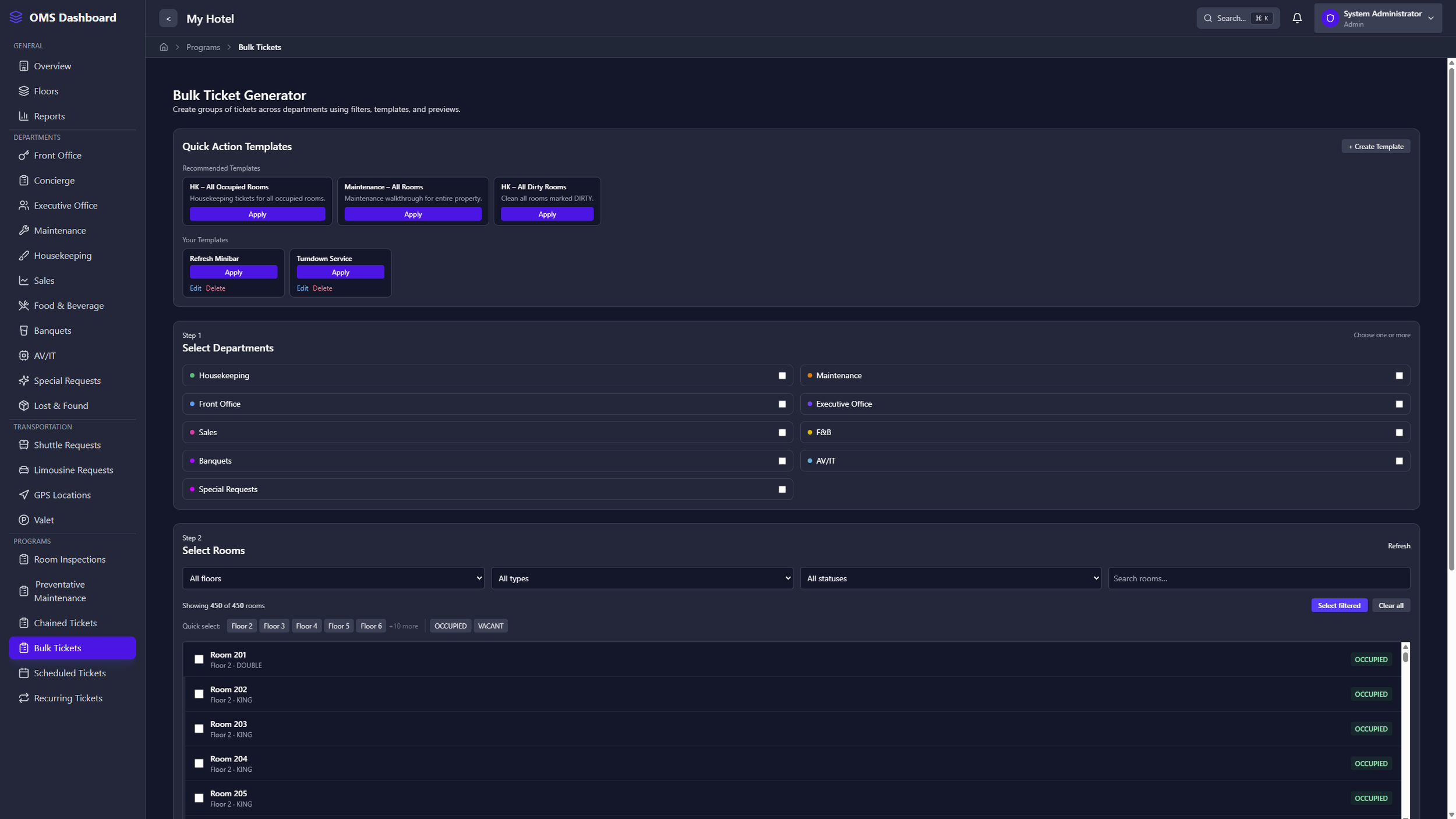Expand the All statuses dropdown

(949, 578)
